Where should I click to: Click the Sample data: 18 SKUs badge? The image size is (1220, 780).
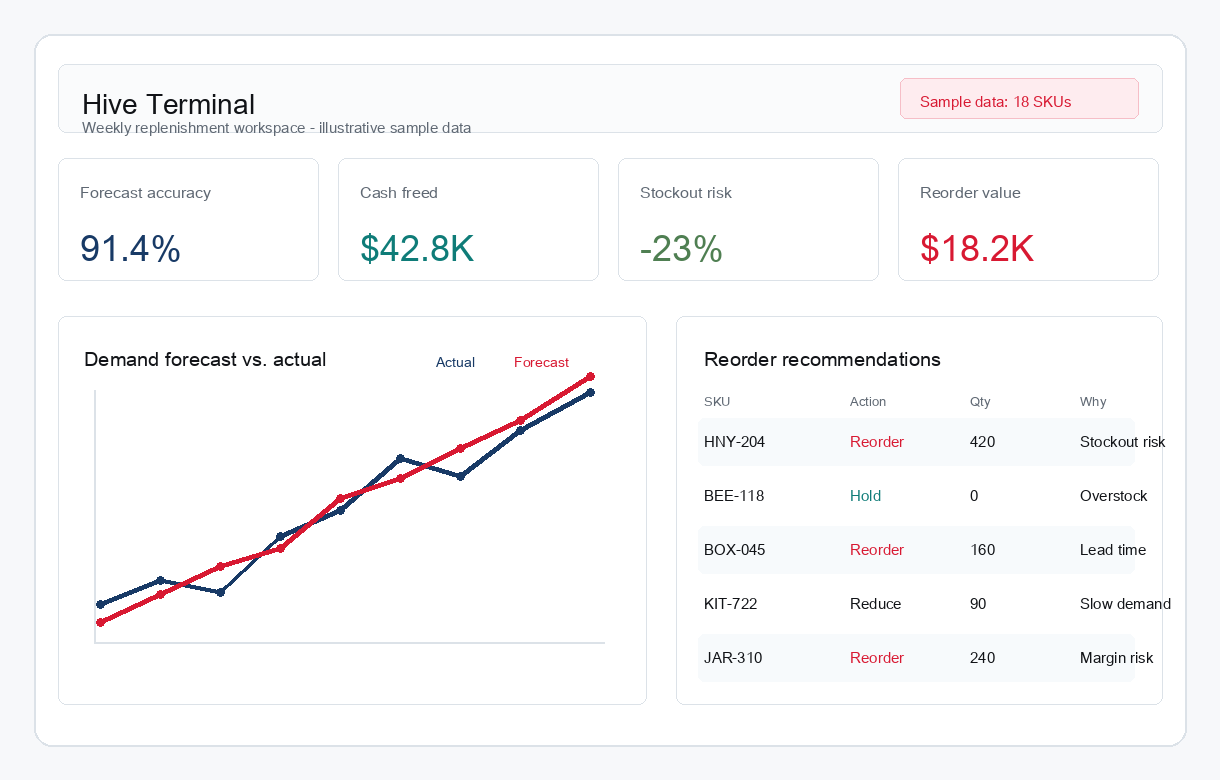pyautogui.click(x=1019, y=99)
